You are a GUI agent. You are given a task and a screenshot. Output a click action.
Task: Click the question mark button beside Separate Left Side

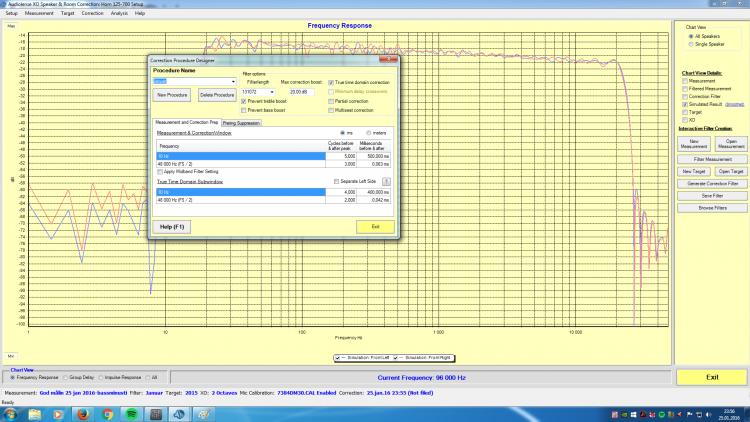(386, 181)
